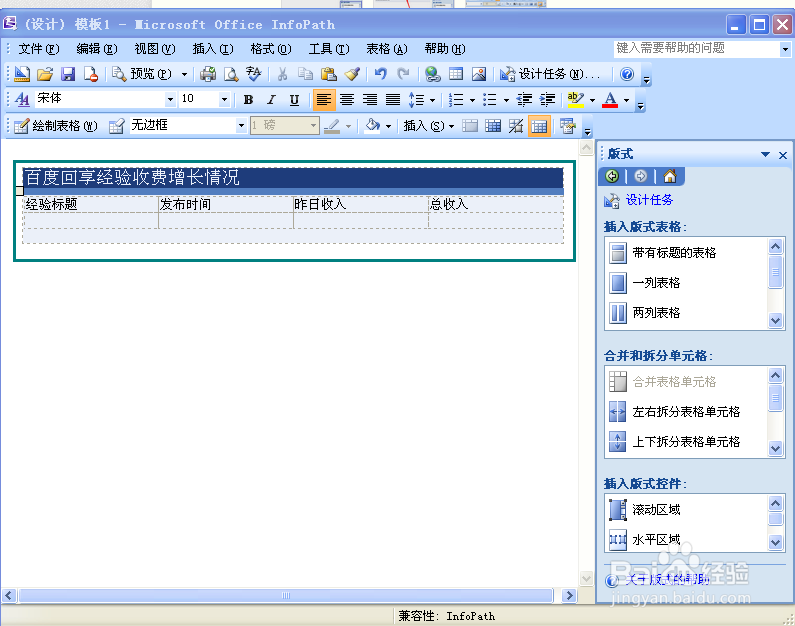This screenshot has height=626, width=795.
Task: Open the 无边框 border style dropdown
Action: pos(241,125)
